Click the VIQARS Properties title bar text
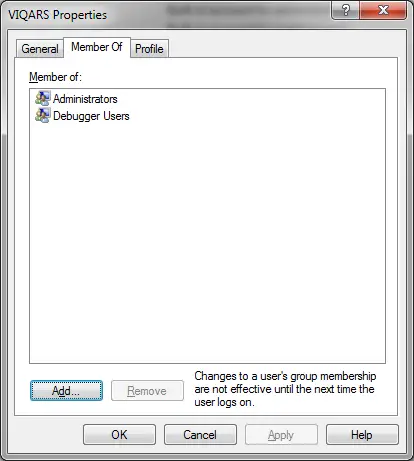 click(58, 15)
